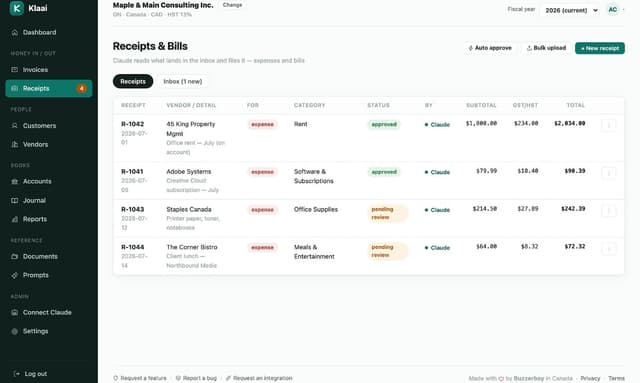Screen dimensions: 640x383
Task: Open row actions for receipt R-1041
Action: tap(609, 173)
